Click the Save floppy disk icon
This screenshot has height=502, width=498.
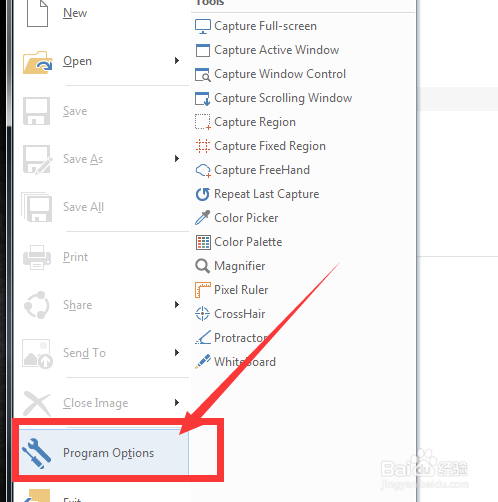click(36, 111)
